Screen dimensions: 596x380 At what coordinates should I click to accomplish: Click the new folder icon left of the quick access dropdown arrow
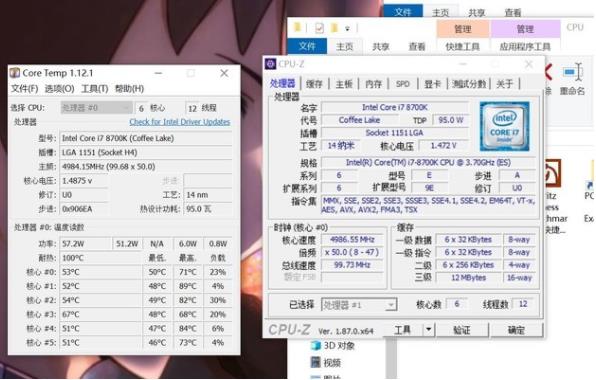(x=334, y=28)
